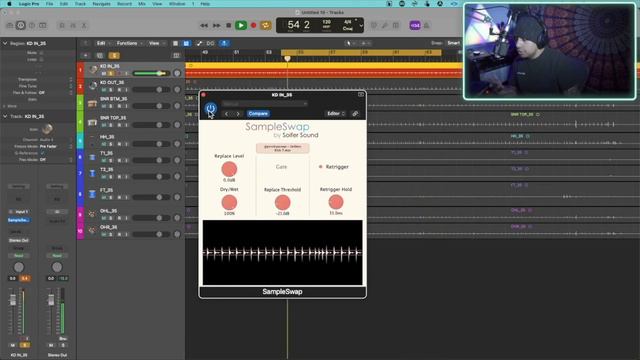This screenshot has height=360, width=640.
Task: Open the Library toolbar icon
Action: 10,25
